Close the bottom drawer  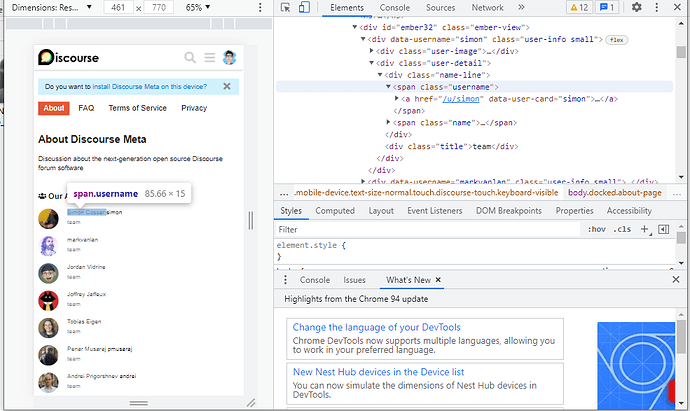pyautogui.click(x=676, y=279)
